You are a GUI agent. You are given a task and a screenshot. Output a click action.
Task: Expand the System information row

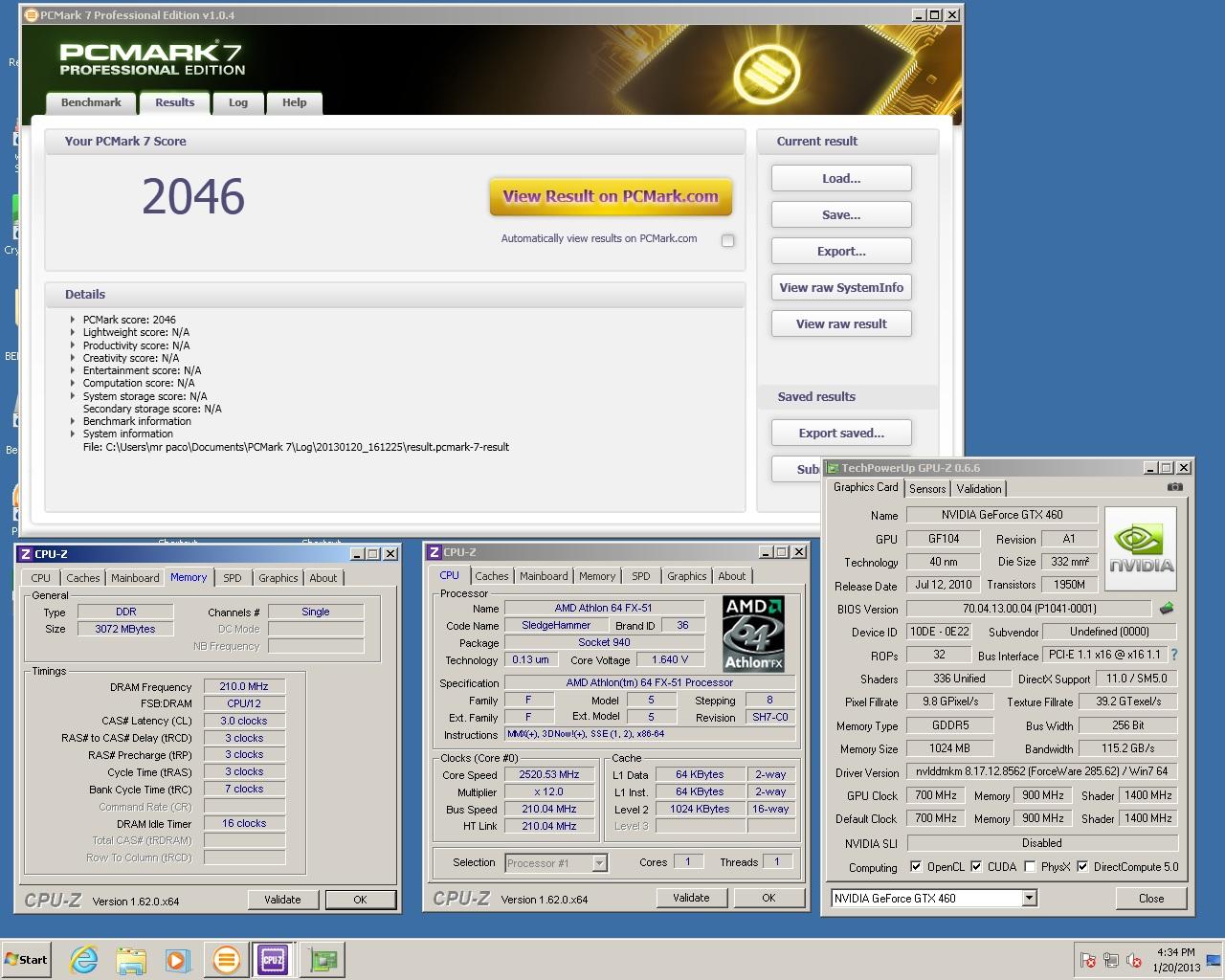click(x=72, y=434)
